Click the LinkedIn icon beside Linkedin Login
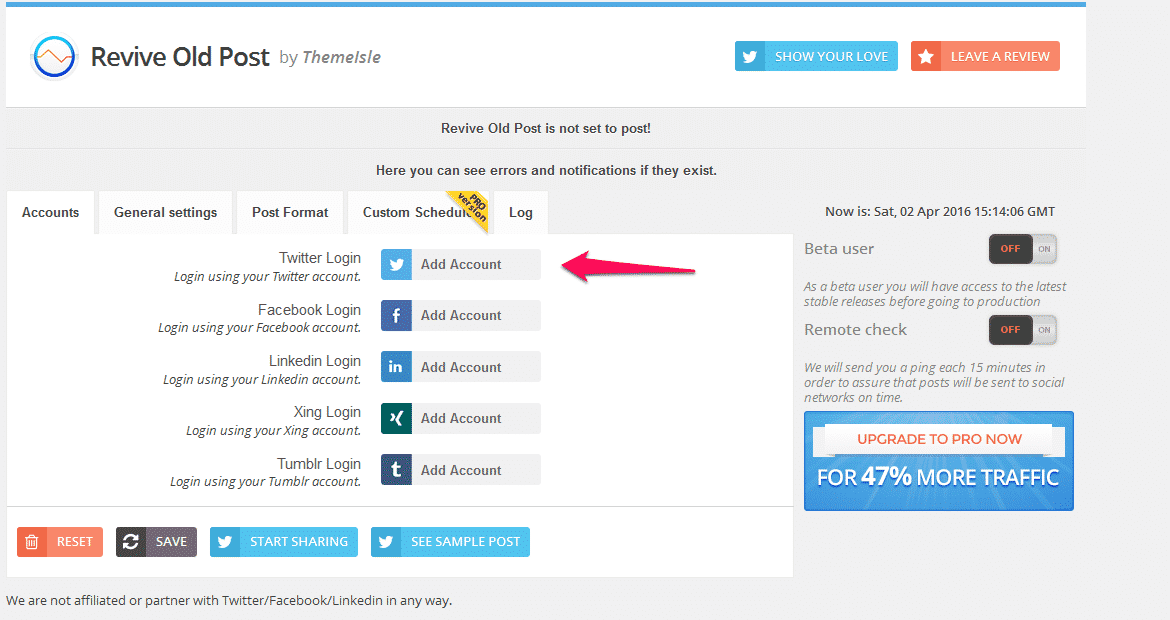The height and width of the screenshot is (620, 1170). coord(396,367)
